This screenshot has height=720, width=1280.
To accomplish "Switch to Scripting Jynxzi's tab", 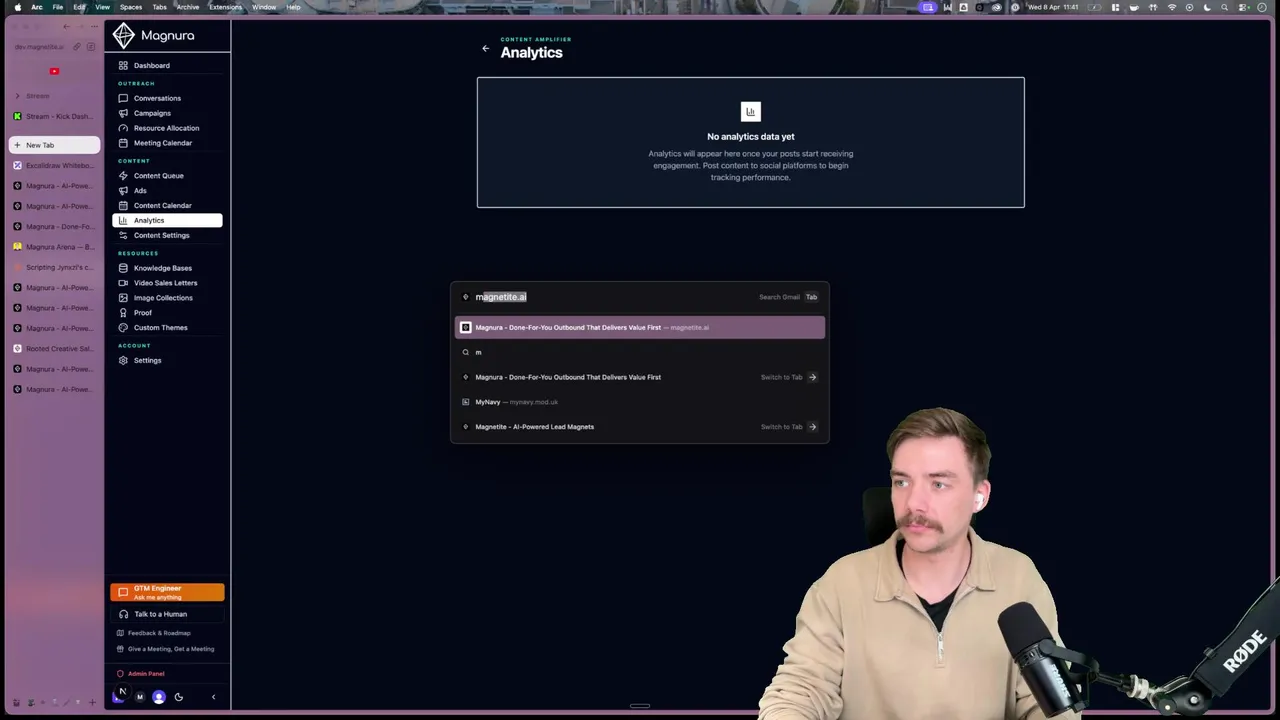I will click(x=54, y=267).
